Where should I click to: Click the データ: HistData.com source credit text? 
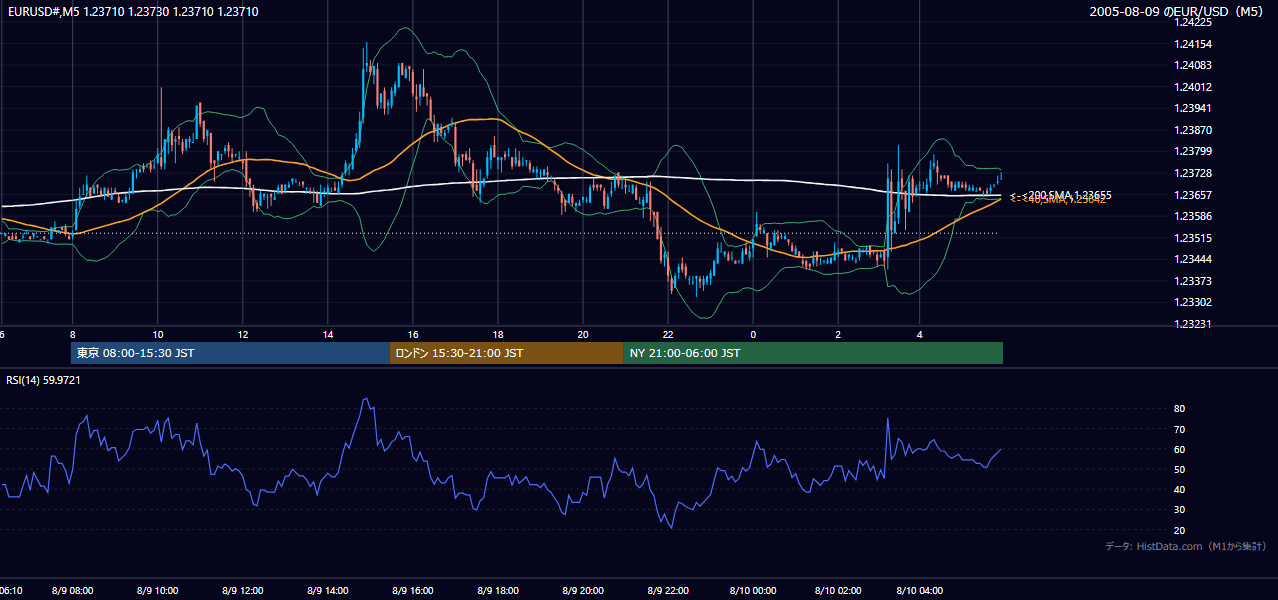click(x=1186, y=547)
